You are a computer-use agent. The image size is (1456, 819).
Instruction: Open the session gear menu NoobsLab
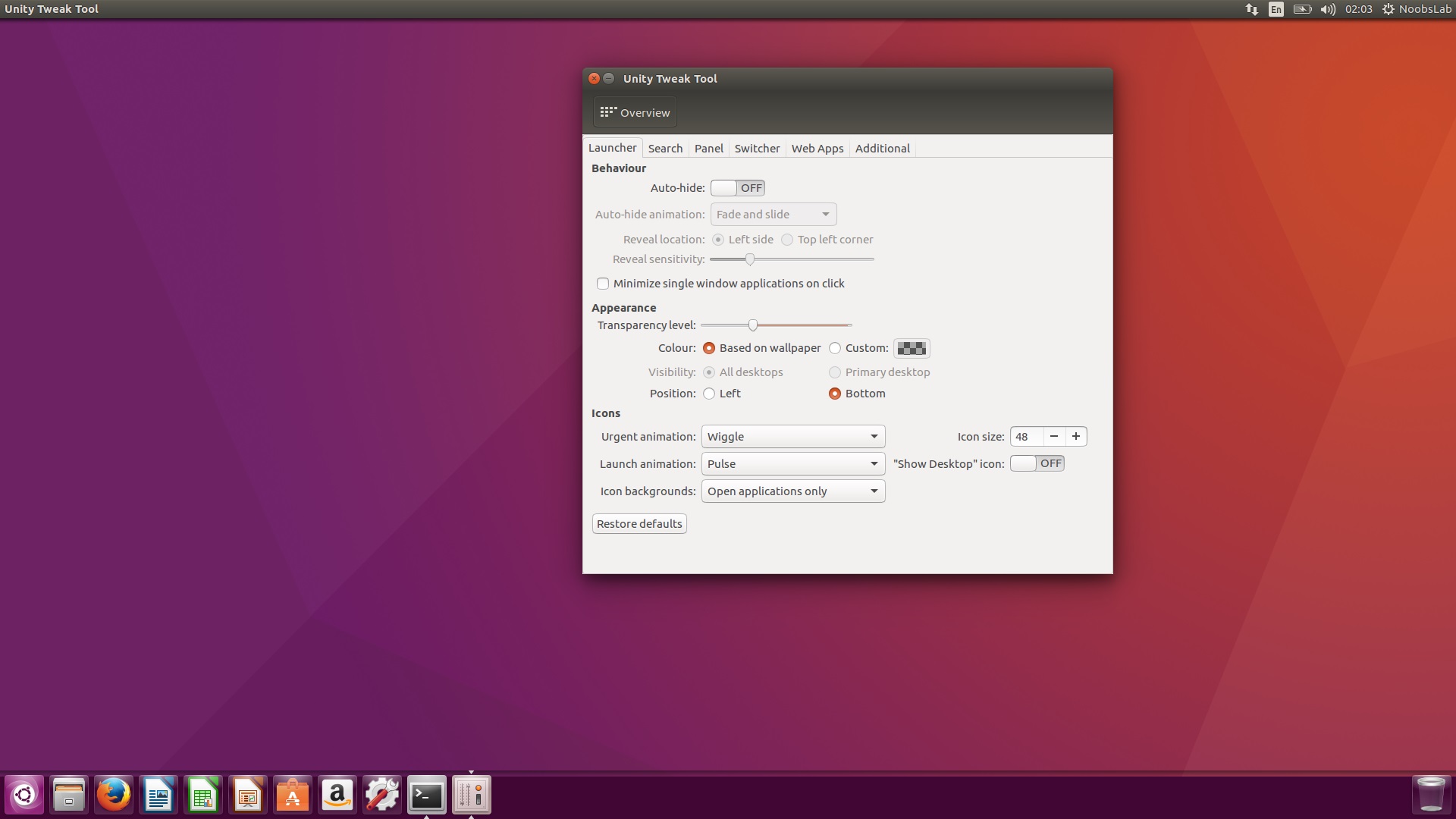[x=1417, y=9]
